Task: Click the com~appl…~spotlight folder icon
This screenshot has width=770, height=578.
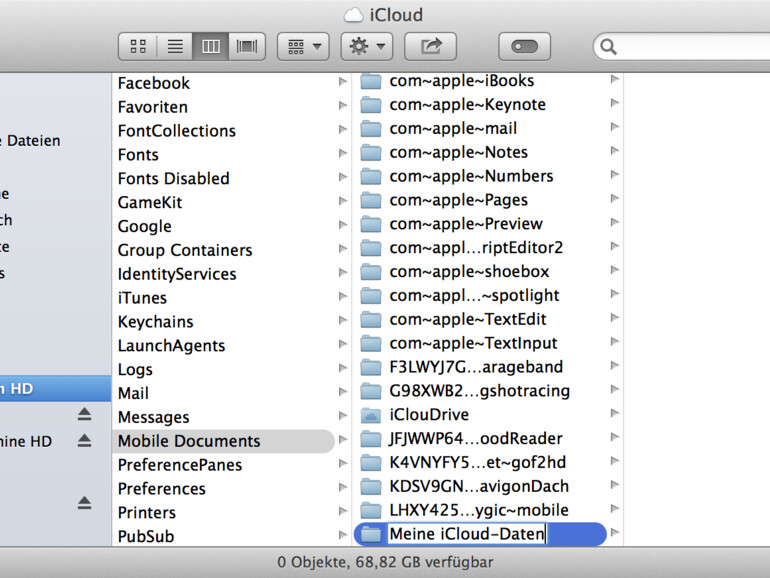Action: click(371, 296)
